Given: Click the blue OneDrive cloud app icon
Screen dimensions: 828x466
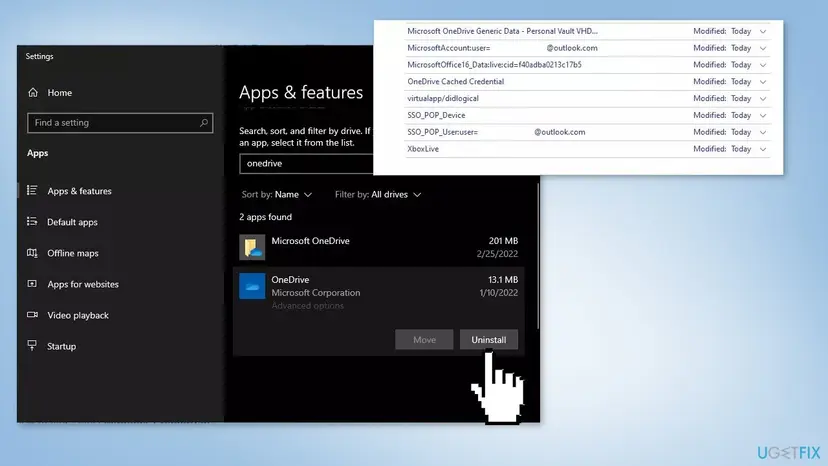Looking at the screenshot, I should [x=252, y=286].
